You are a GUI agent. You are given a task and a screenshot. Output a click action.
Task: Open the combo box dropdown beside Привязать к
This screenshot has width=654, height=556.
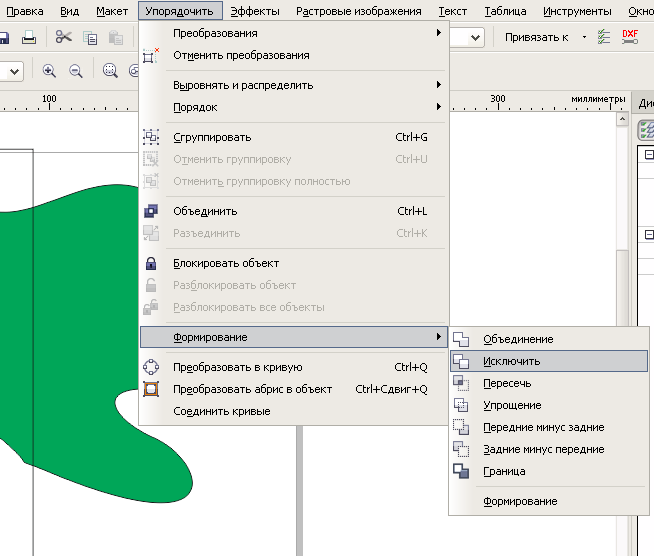point(475,38)
